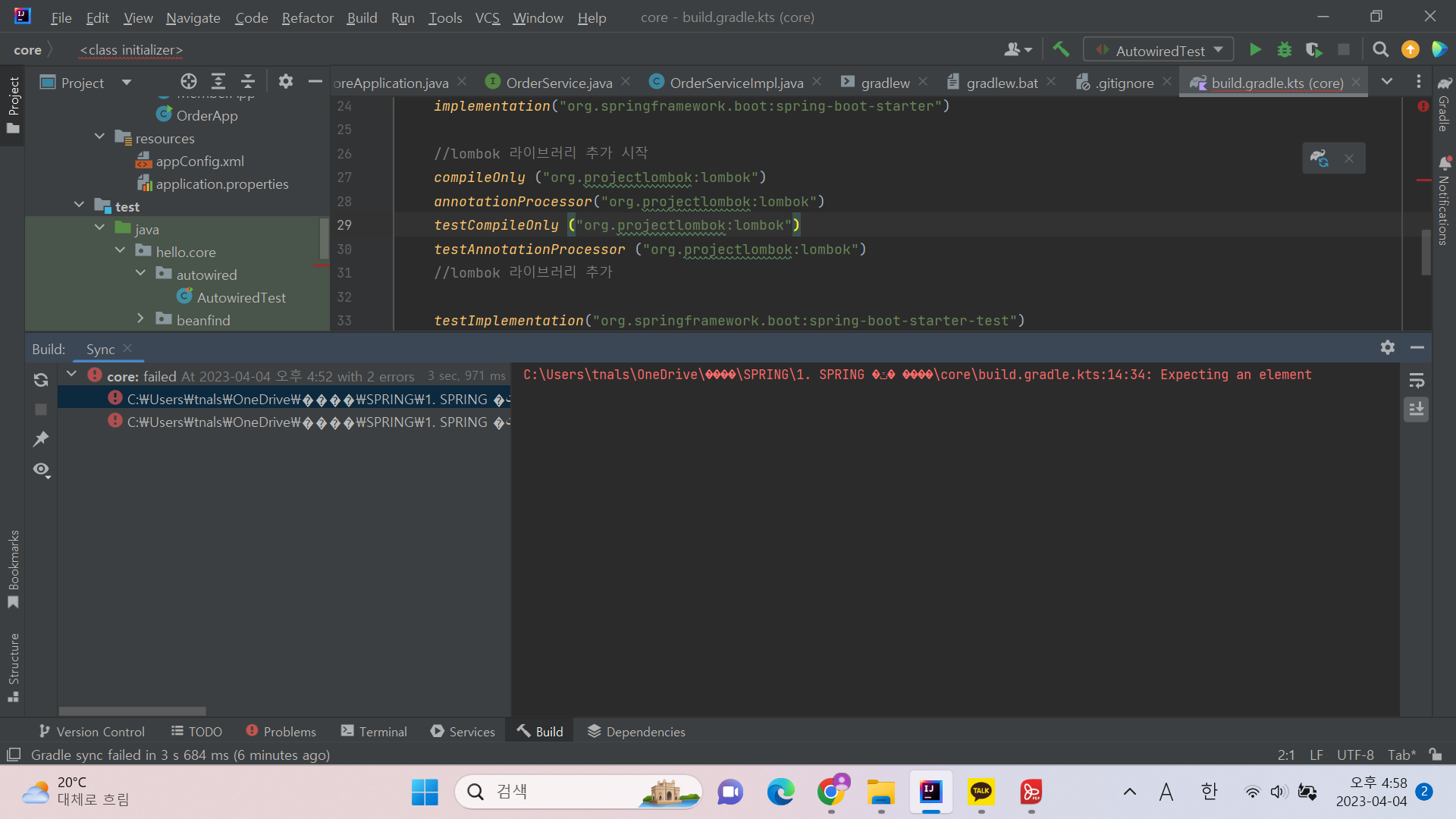Open Windows Start menu

click(x=425, y=792)
